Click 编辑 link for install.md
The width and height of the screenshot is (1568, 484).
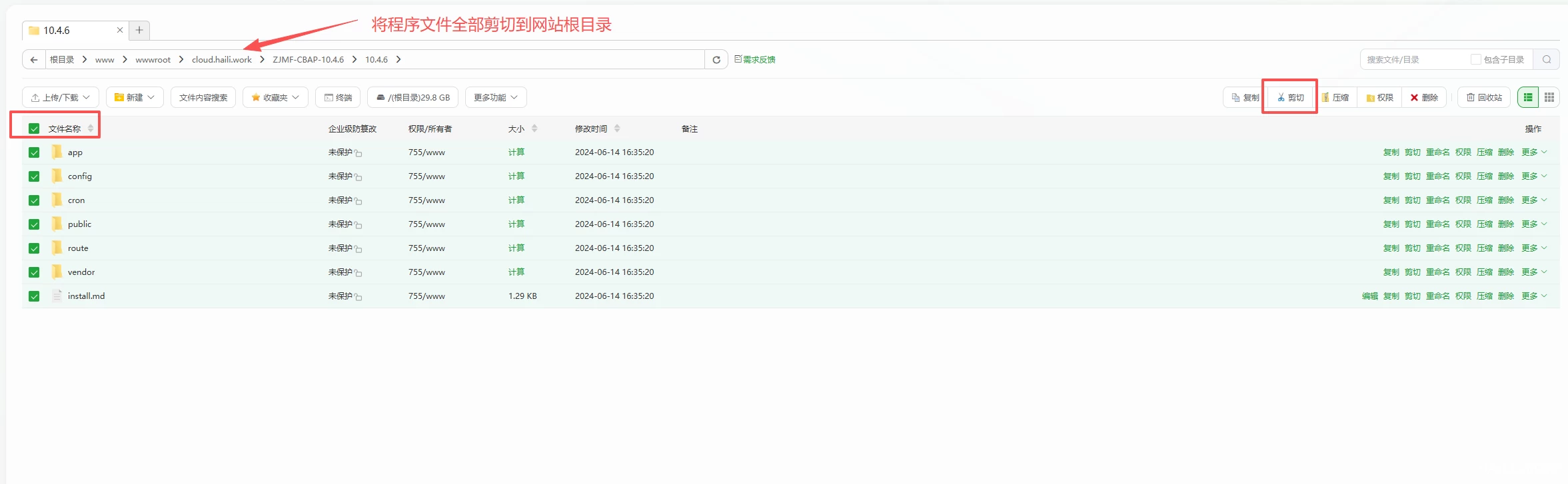(x=1369, y=296)
